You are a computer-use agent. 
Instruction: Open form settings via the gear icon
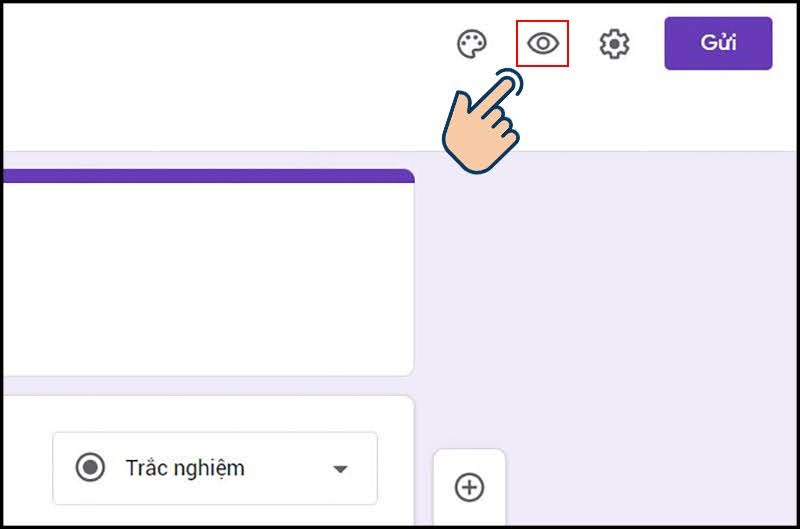tap(614, 45)
